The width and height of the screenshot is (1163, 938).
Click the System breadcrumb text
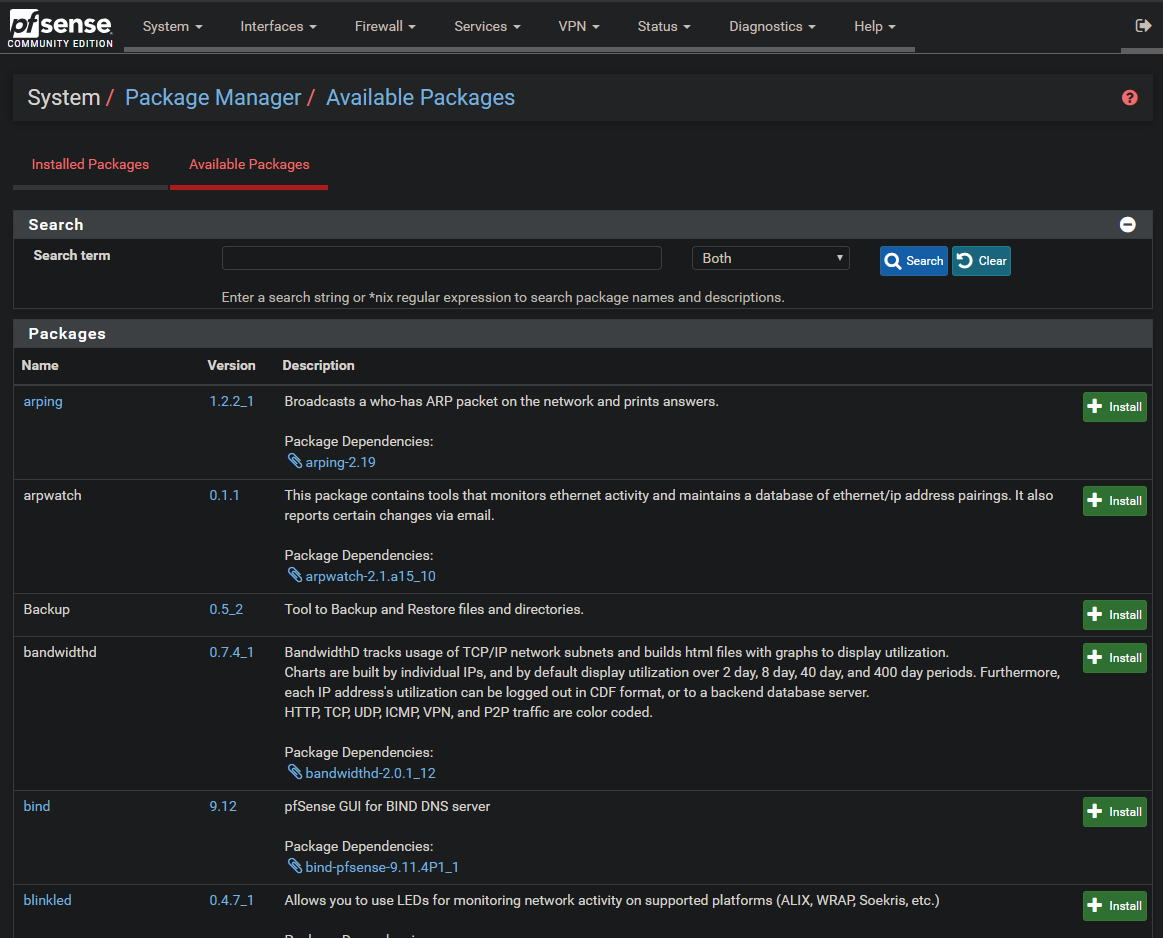coord(64,98)
